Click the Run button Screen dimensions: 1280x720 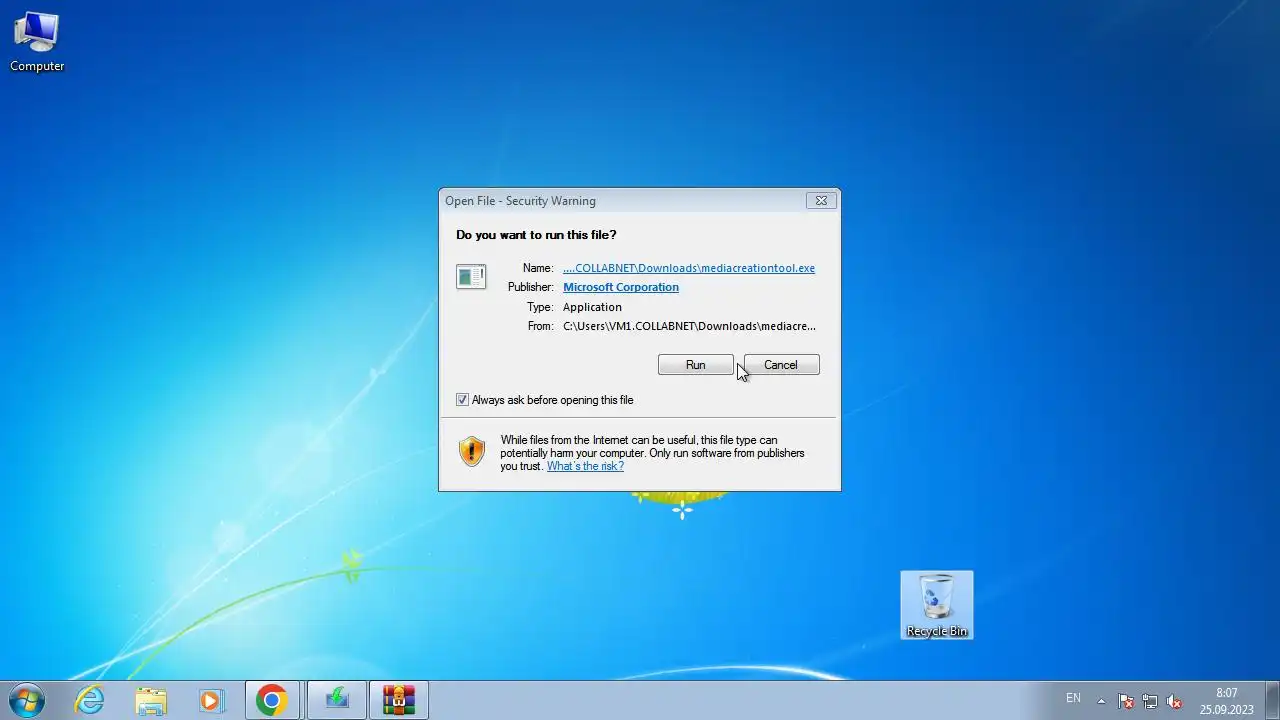pyautogui.click(x=695, y=365)
